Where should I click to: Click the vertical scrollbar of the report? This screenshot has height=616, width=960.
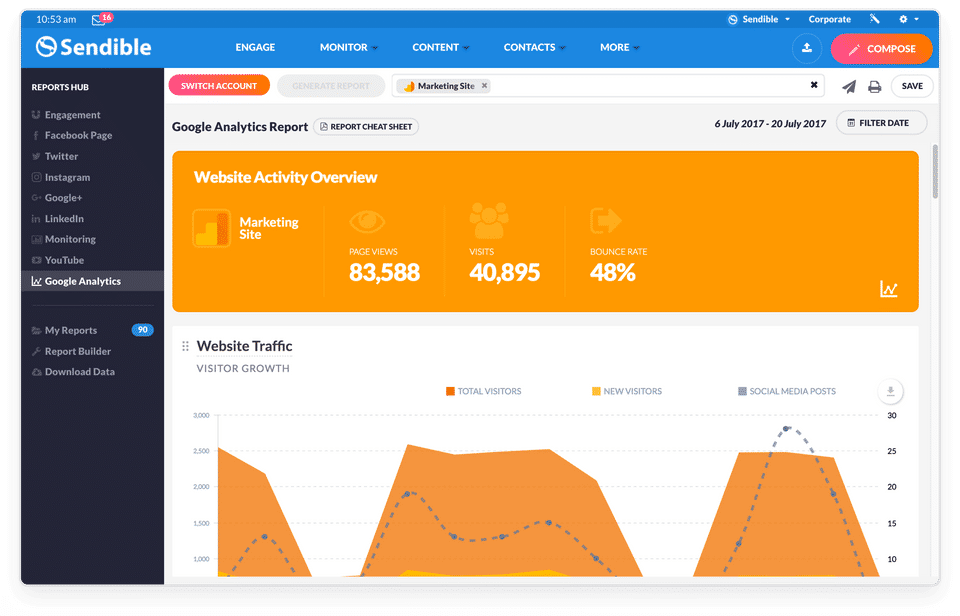click(x=935, y=171)
